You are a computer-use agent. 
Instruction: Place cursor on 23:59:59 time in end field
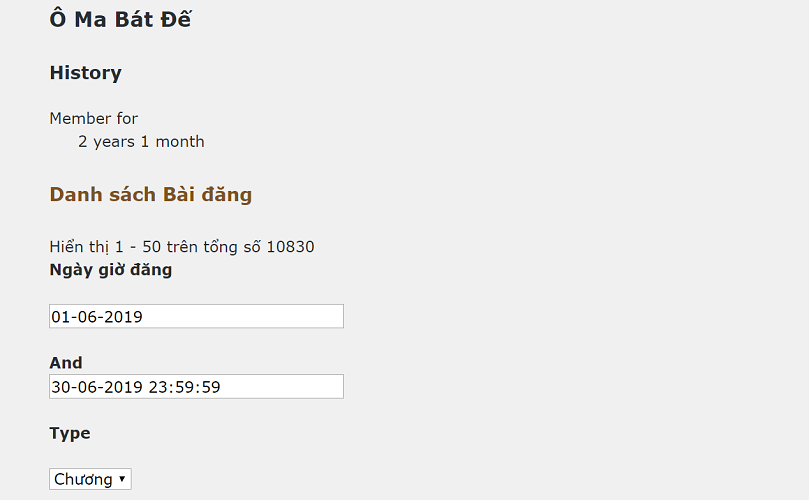[184, 387]
